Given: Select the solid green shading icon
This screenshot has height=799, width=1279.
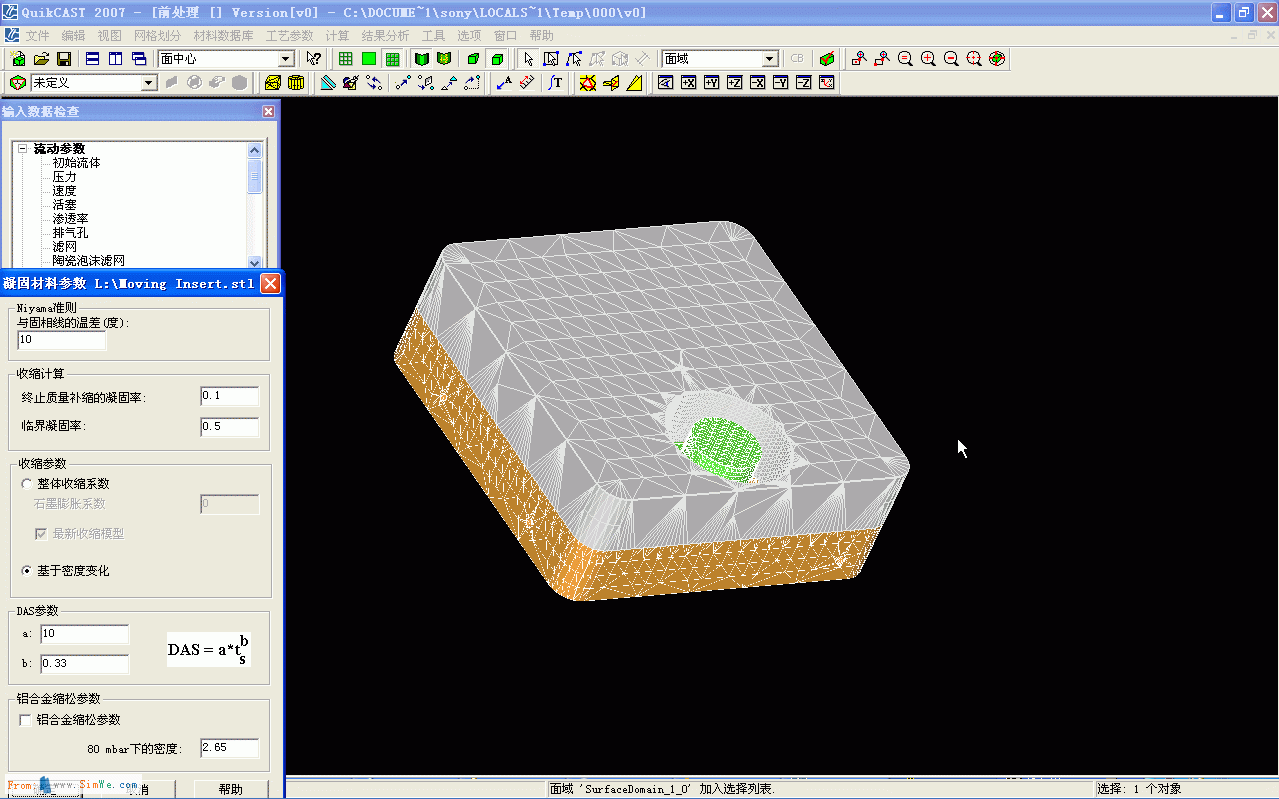Looking at the screenshot, I should tap(369, 59).
